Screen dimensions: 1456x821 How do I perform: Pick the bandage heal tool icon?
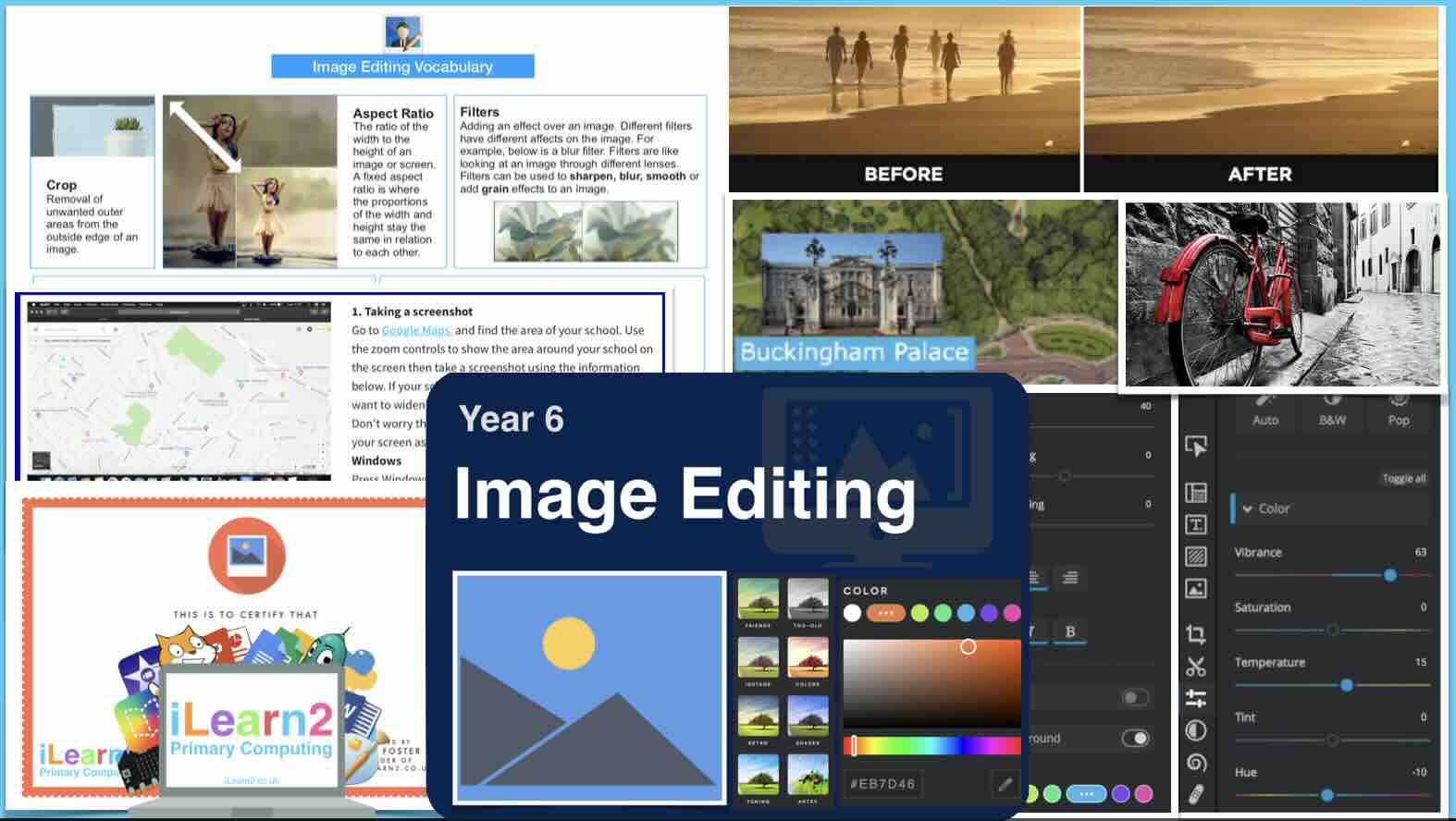tap(1195, 794)
